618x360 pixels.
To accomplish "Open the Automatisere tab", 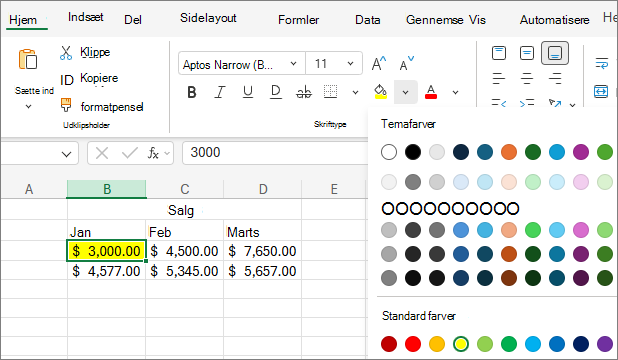I will coord(555,20).
